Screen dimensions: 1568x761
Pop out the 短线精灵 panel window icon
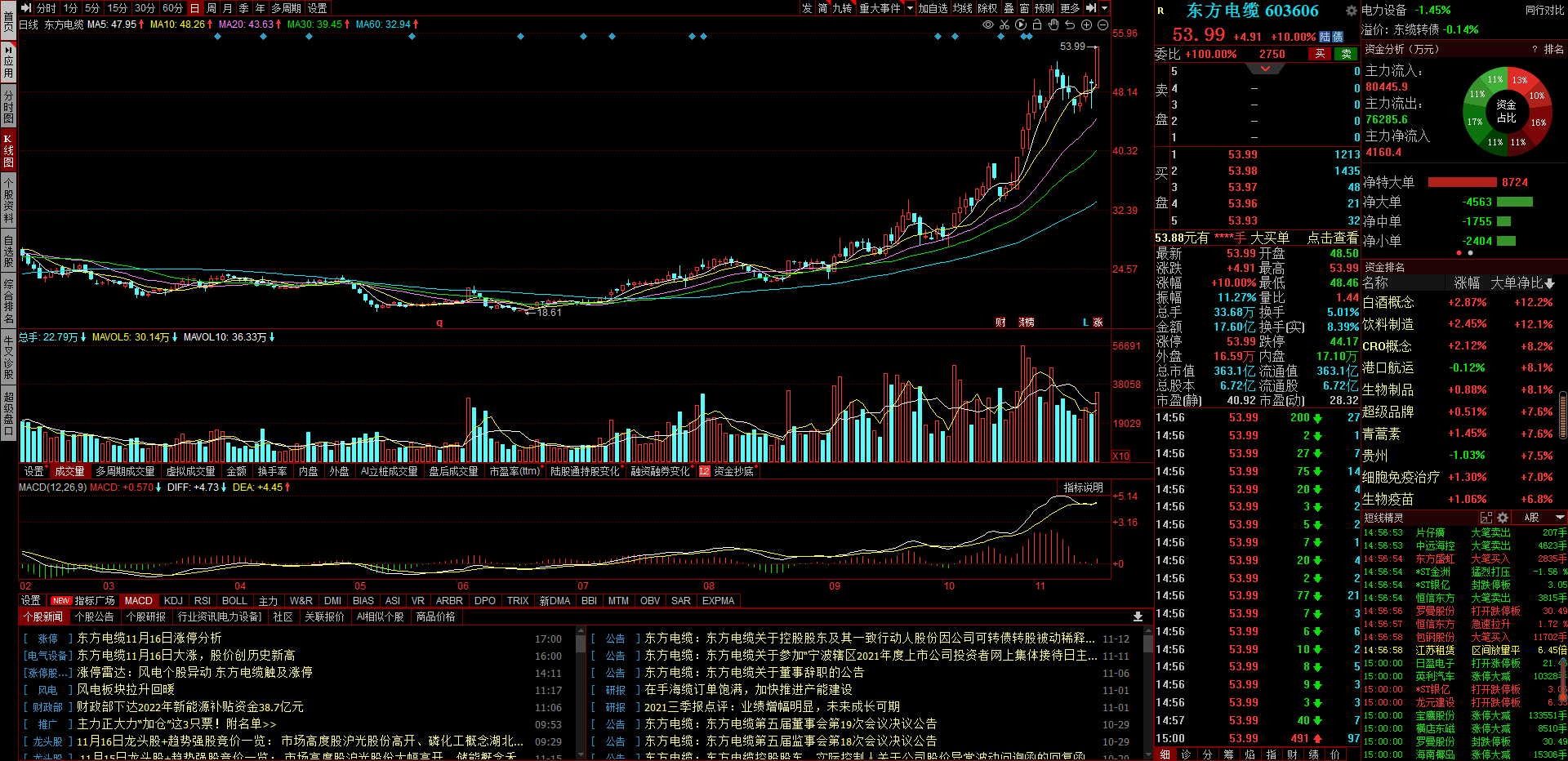click(x=1486, y=518)
